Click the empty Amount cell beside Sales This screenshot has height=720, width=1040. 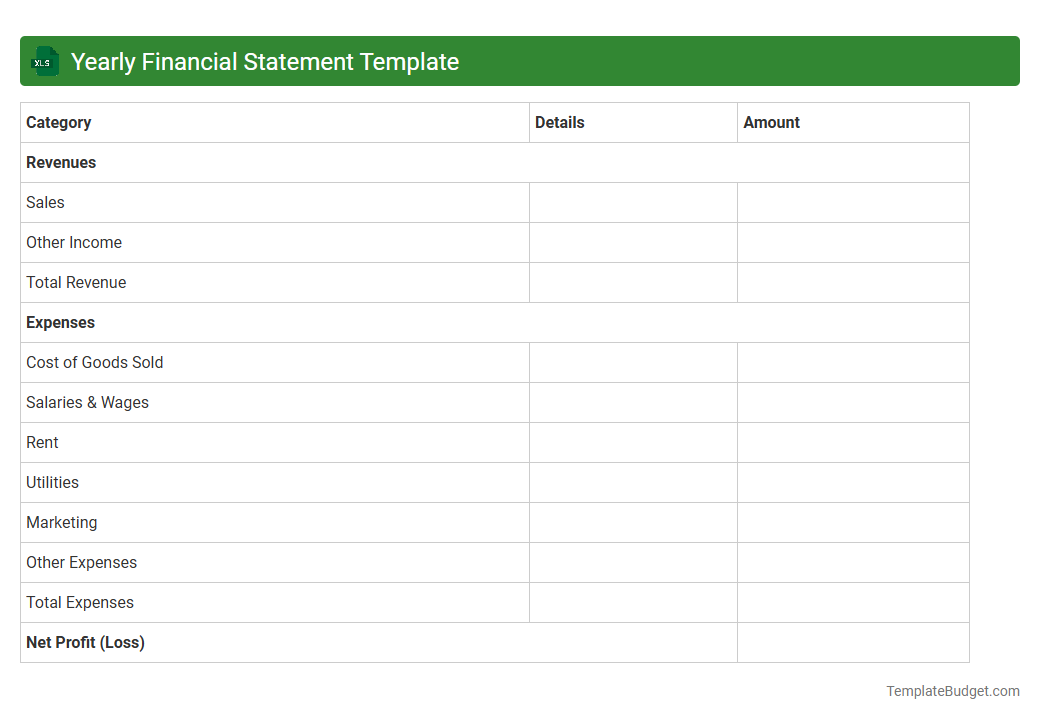coord(852,202)
